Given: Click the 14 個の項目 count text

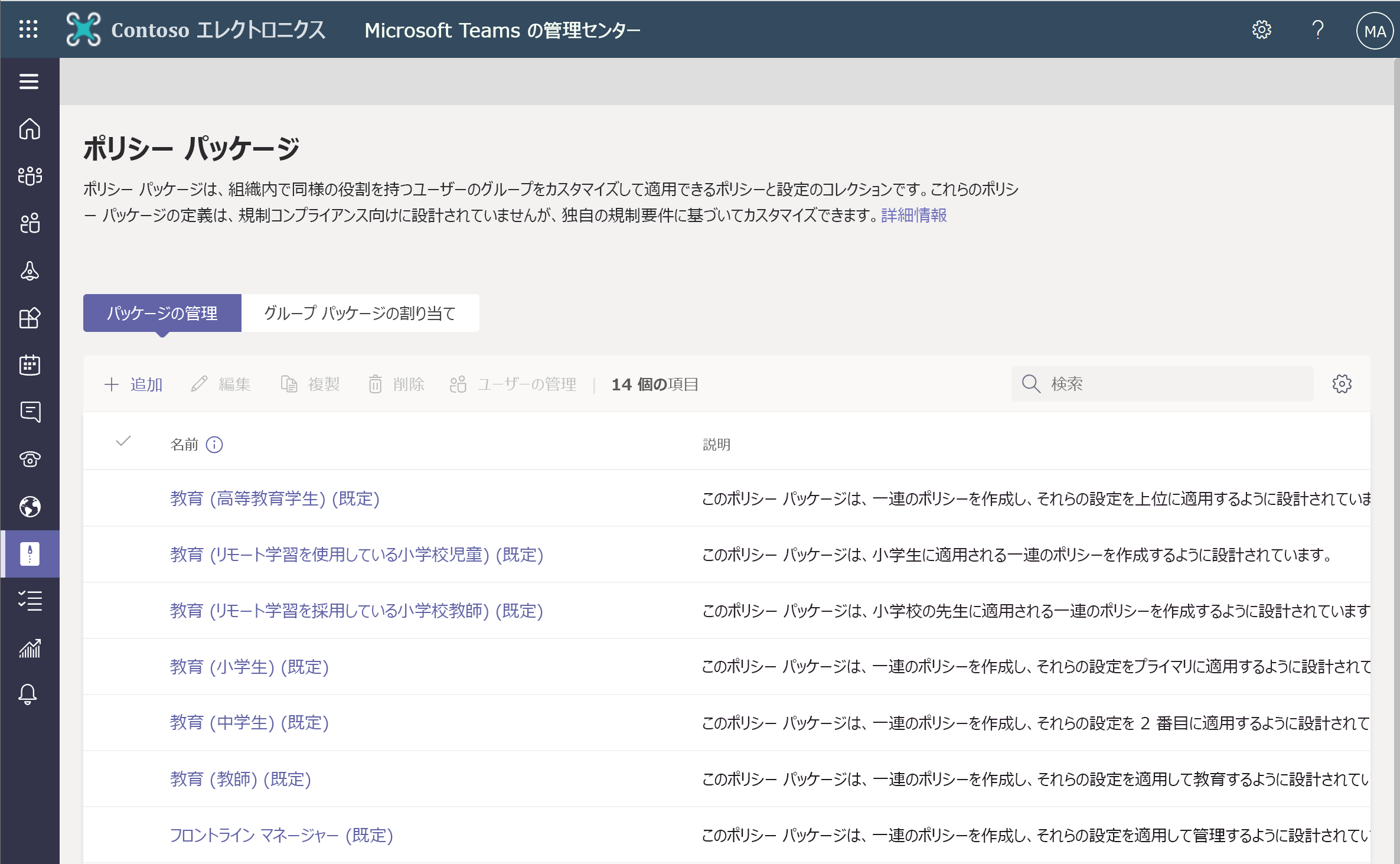Looking at the screenshot, I should (655, 384).
